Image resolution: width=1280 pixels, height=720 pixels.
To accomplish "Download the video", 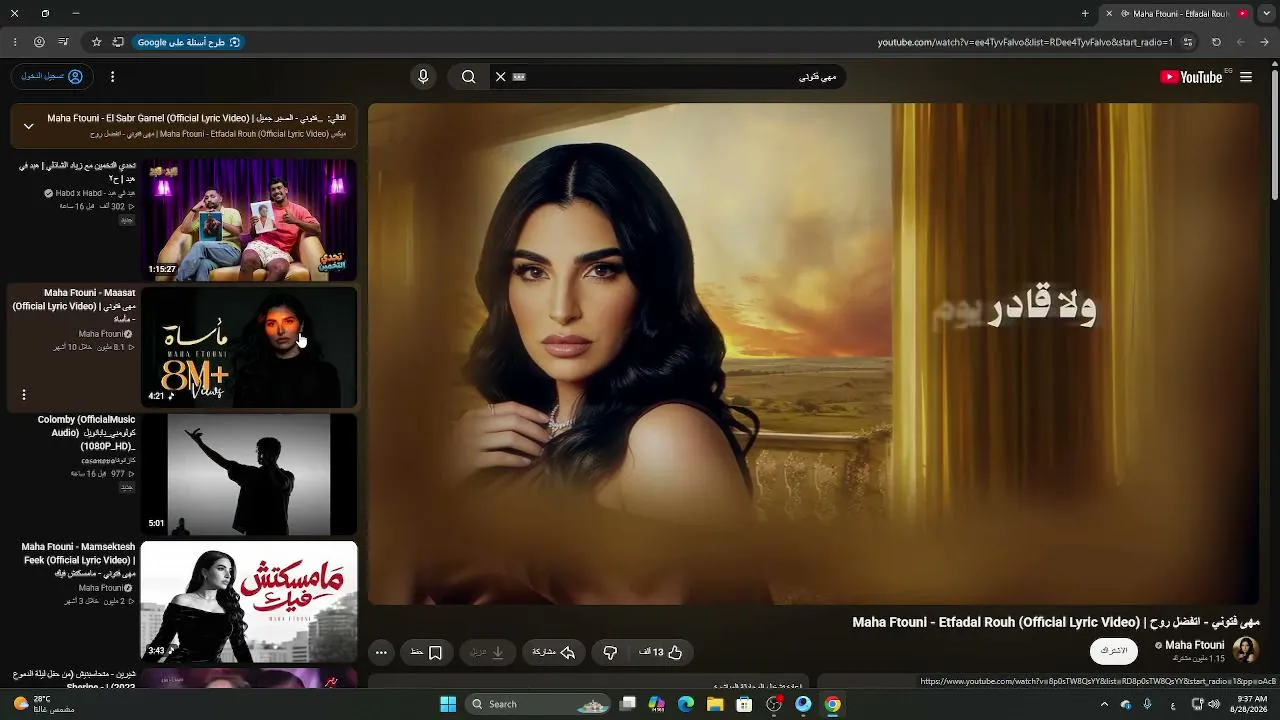I will pos(489,652).
